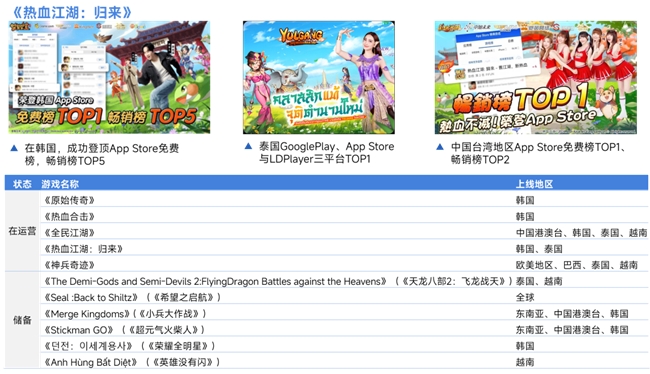Click the region 全球
The width and height of the screenshot is (650, 374).
525,297
